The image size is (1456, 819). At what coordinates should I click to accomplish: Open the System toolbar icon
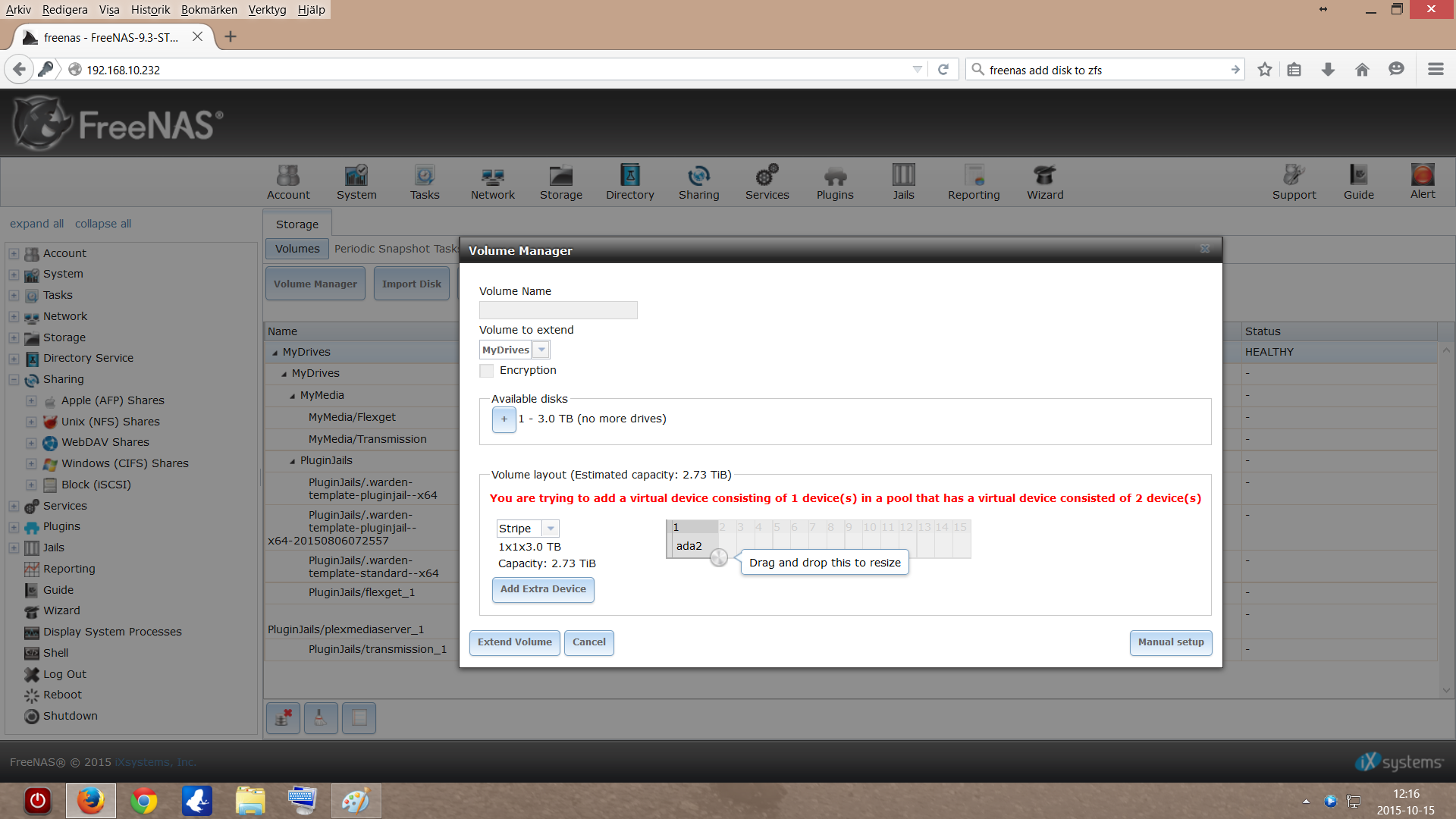point(356,183)
